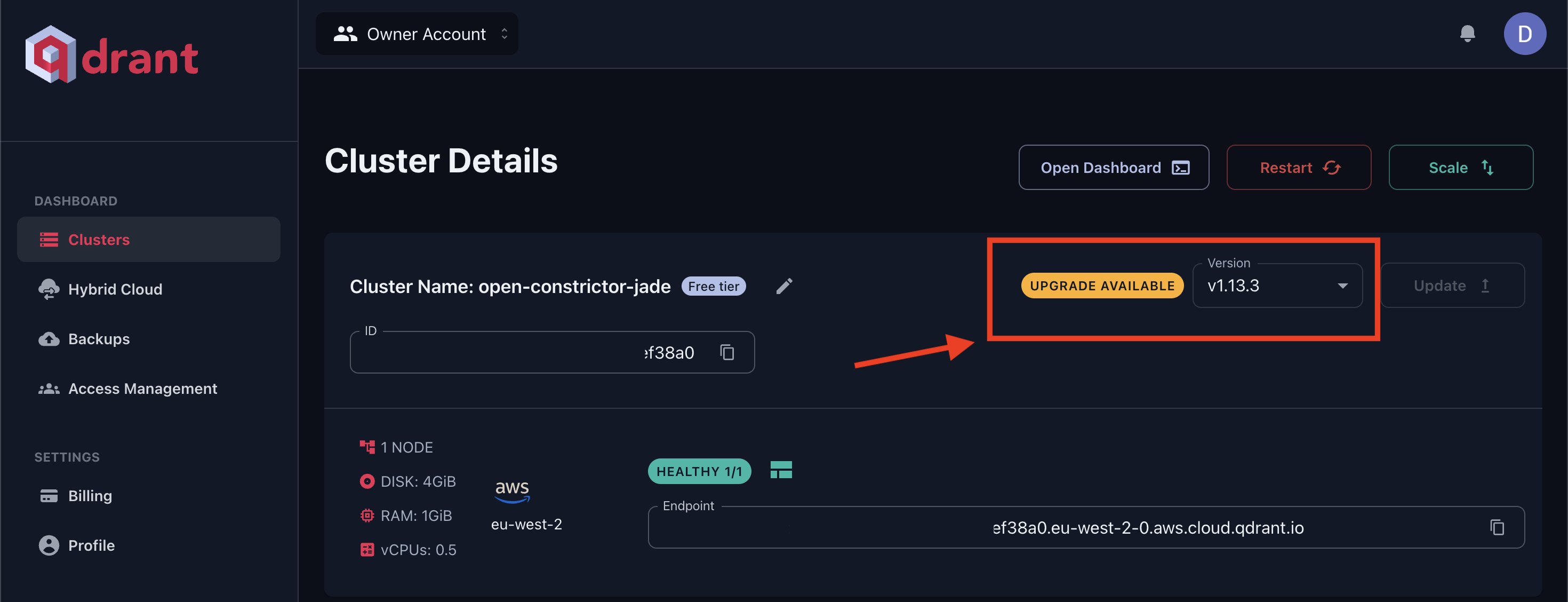Click the Open Dashboard button
Viewport: 1568px width, 602px height.
[x=1113, y=168]
